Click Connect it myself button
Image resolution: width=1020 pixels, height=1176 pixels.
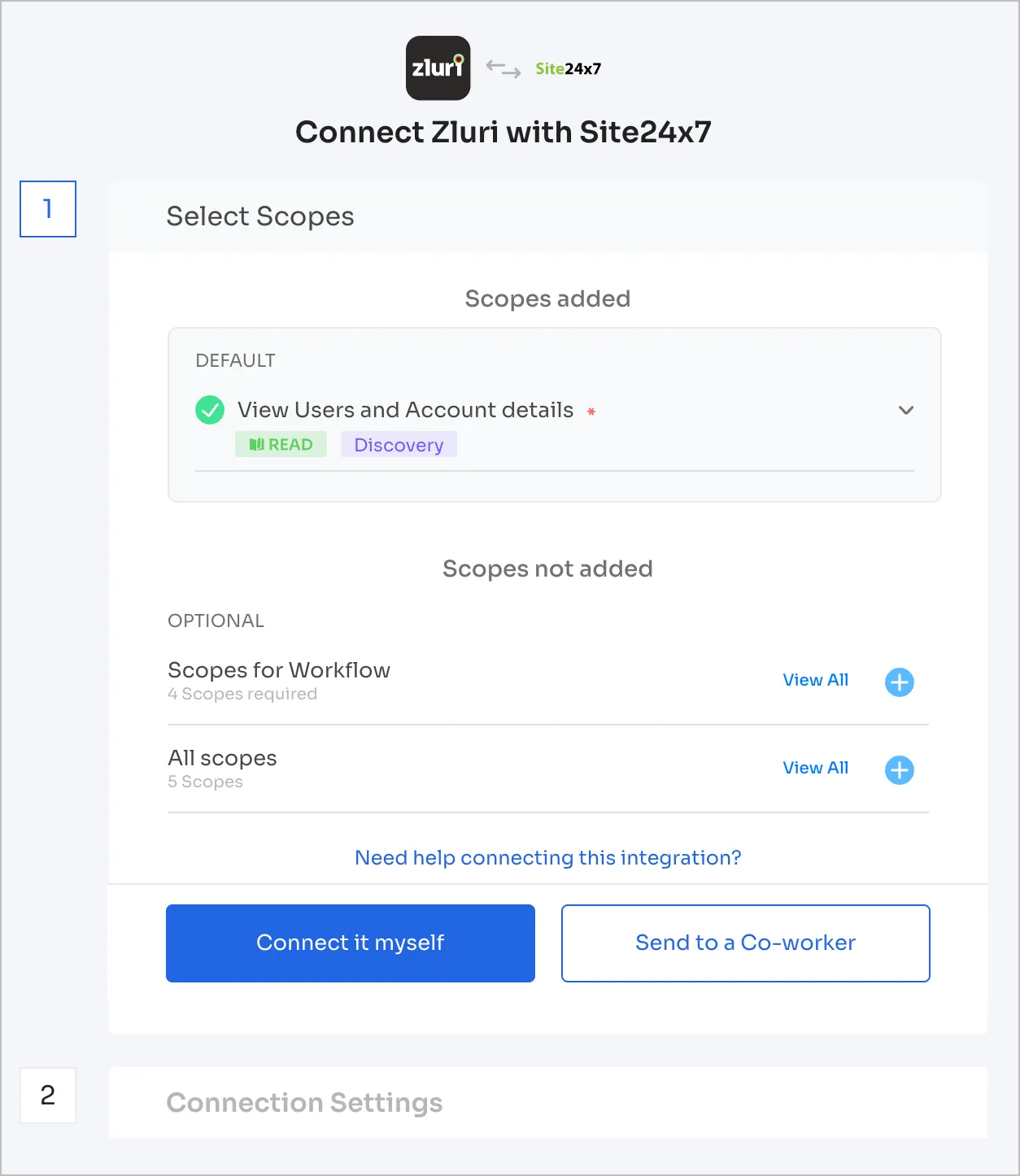(x=351, y=943)
